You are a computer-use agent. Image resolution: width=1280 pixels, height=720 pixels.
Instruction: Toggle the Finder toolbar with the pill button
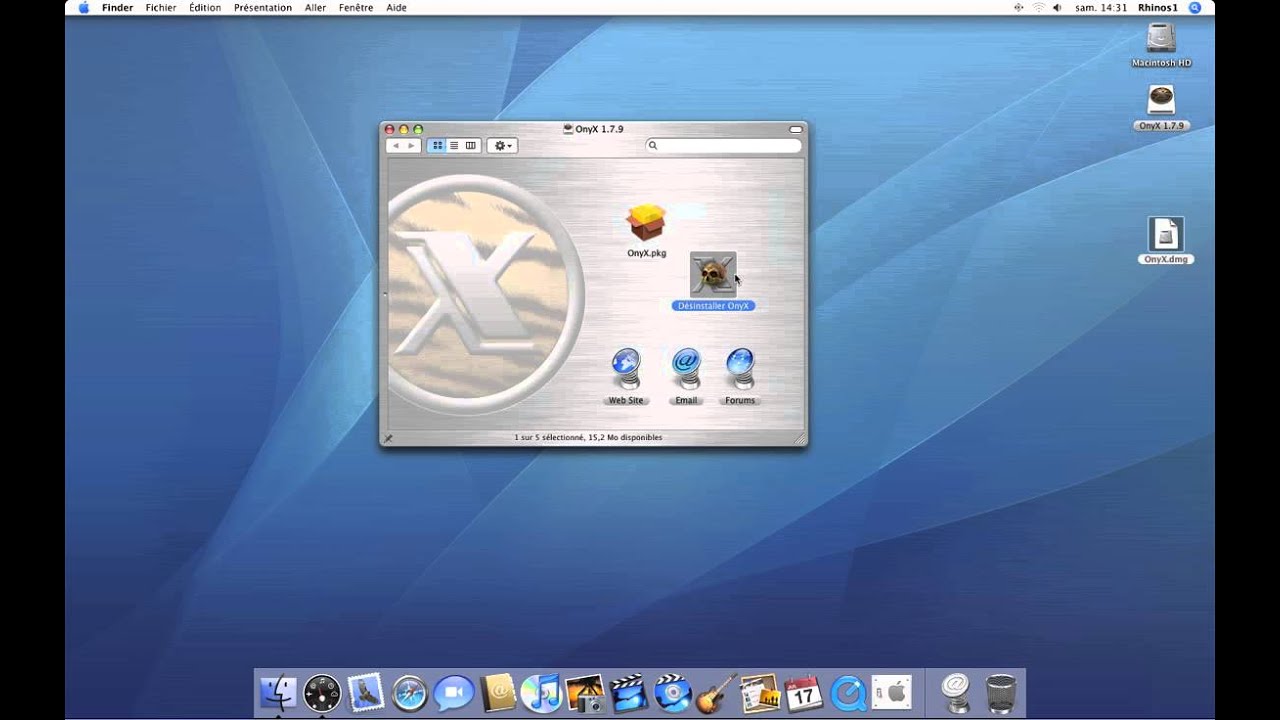(x=796, y=129)
